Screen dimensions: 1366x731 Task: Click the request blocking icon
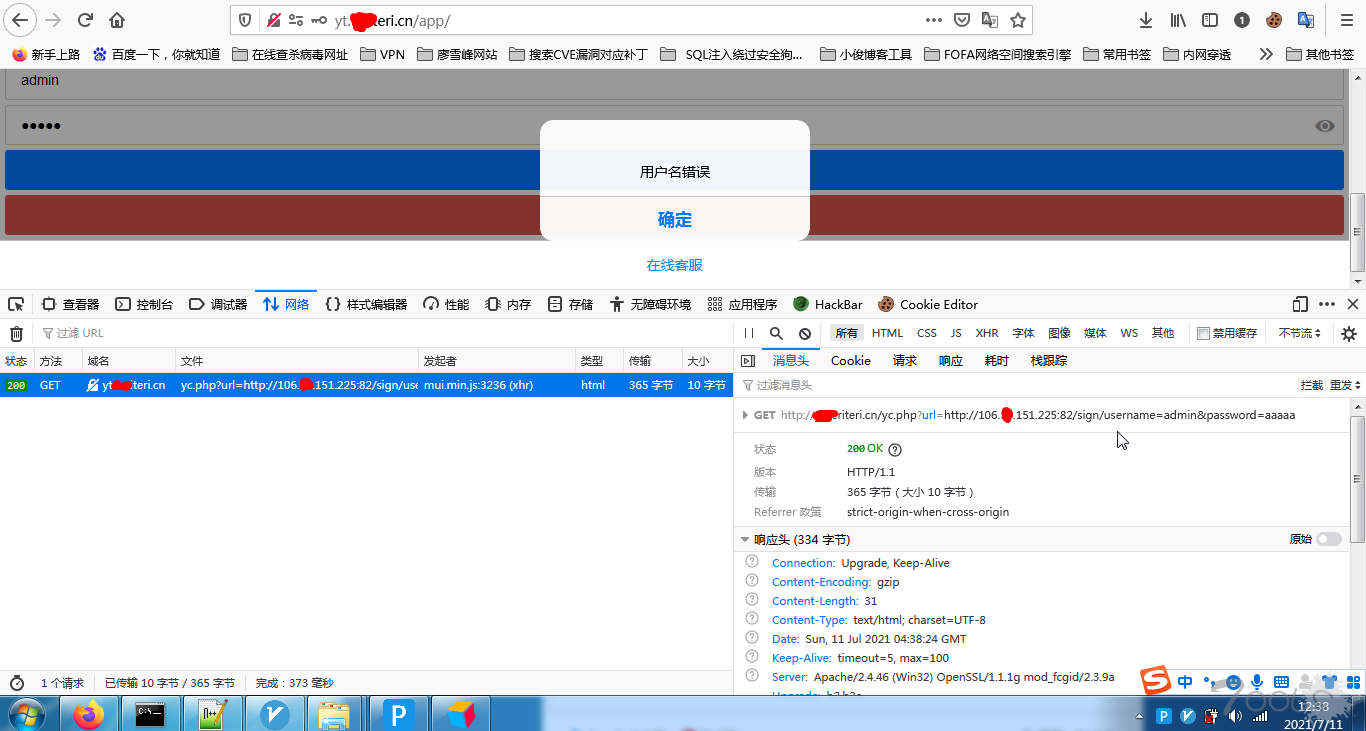click(x=805, y=333)
